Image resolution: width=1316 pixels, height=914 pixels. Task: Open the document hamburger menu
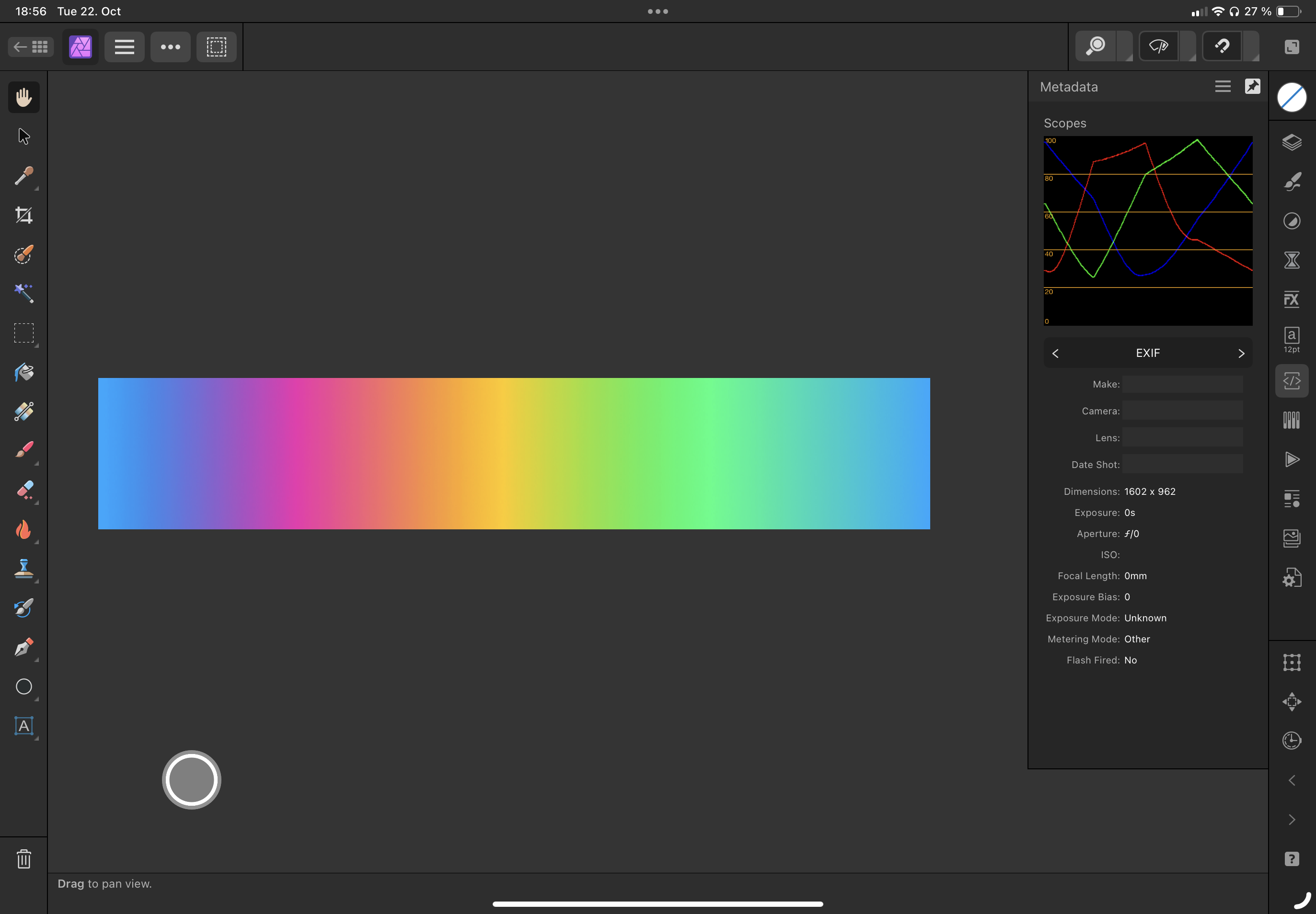click(x=124, y=46)
